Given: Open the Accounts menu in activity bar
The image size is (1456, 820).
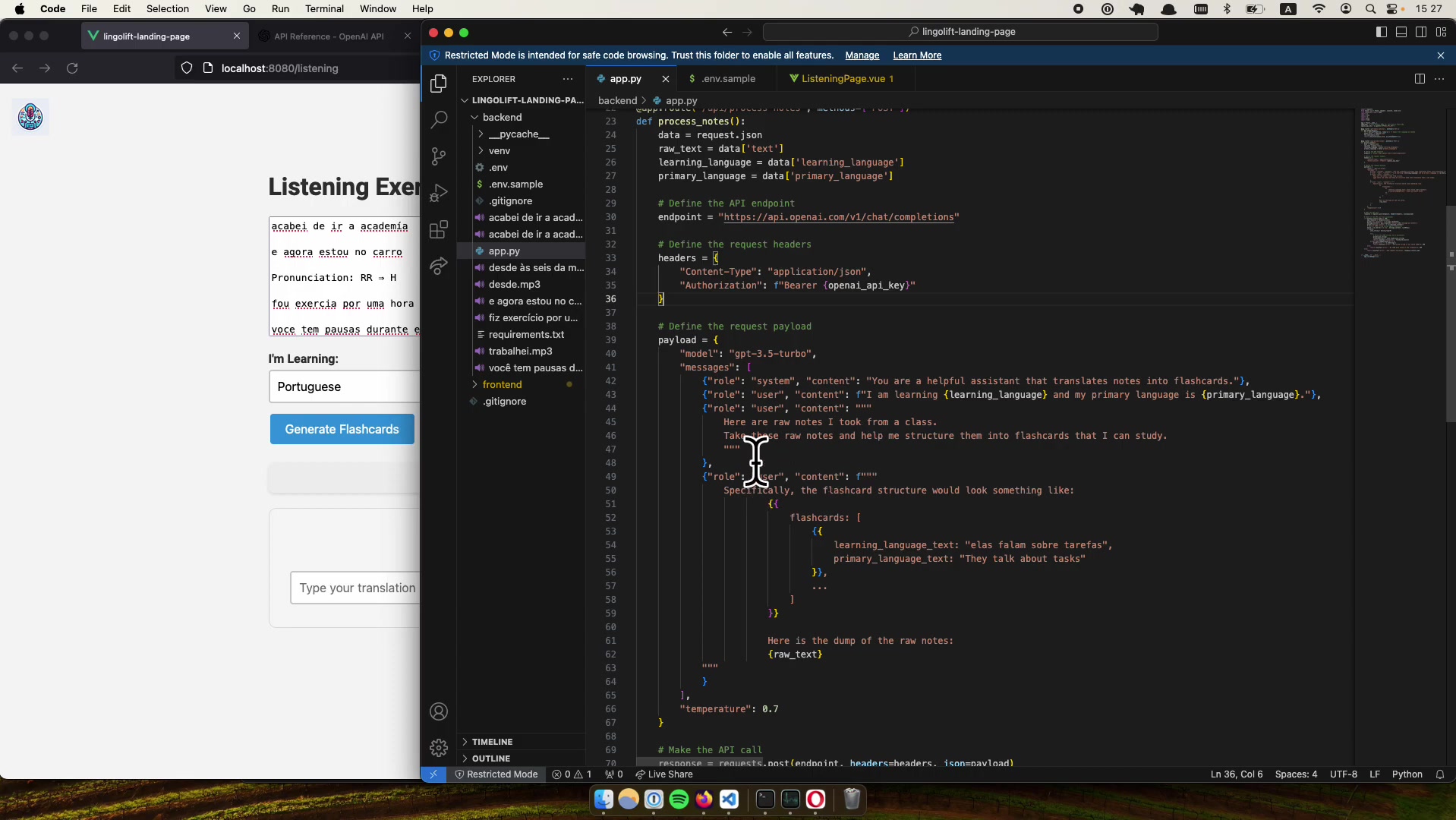Looking at the screenshot, I should (x=439, y=711).
